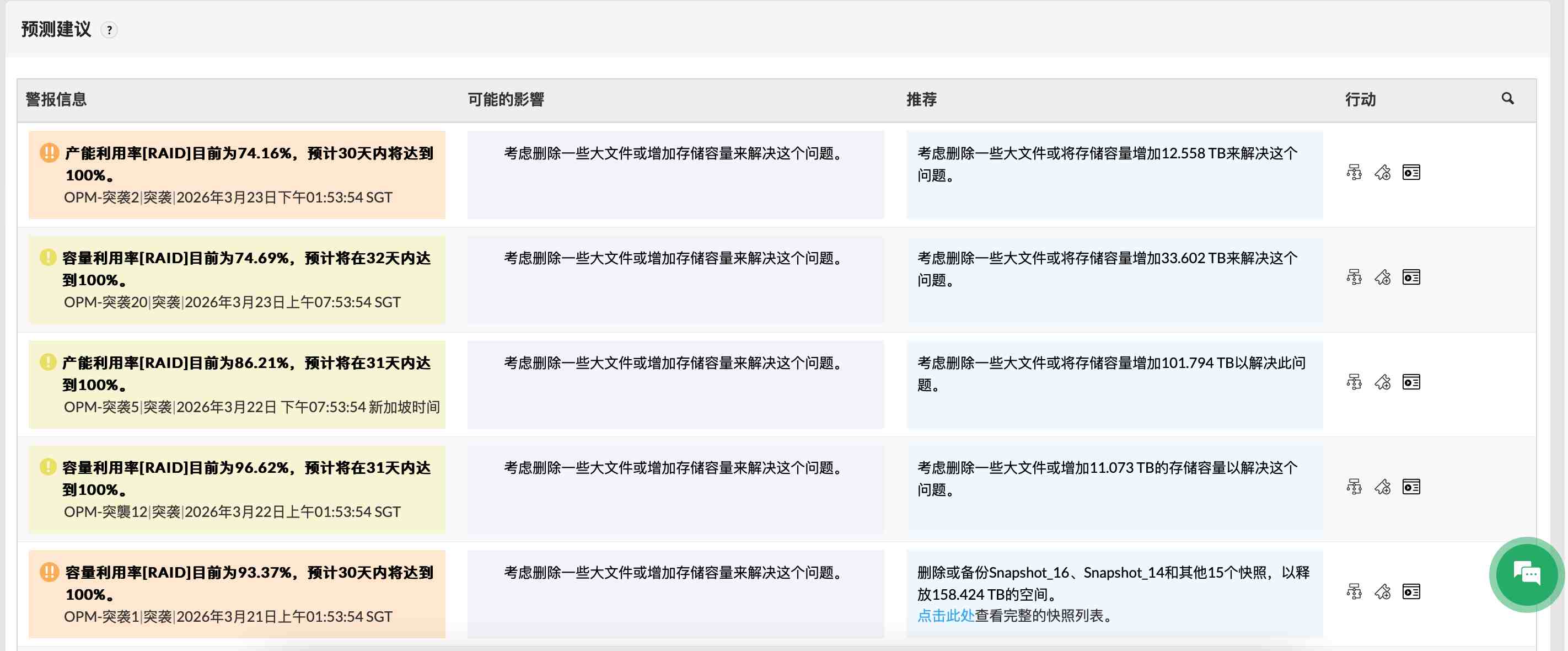This screenshot has width=1568, height=651.
Task: Create a ticket for the 93.37% capacity alert
Action: 1382,591
